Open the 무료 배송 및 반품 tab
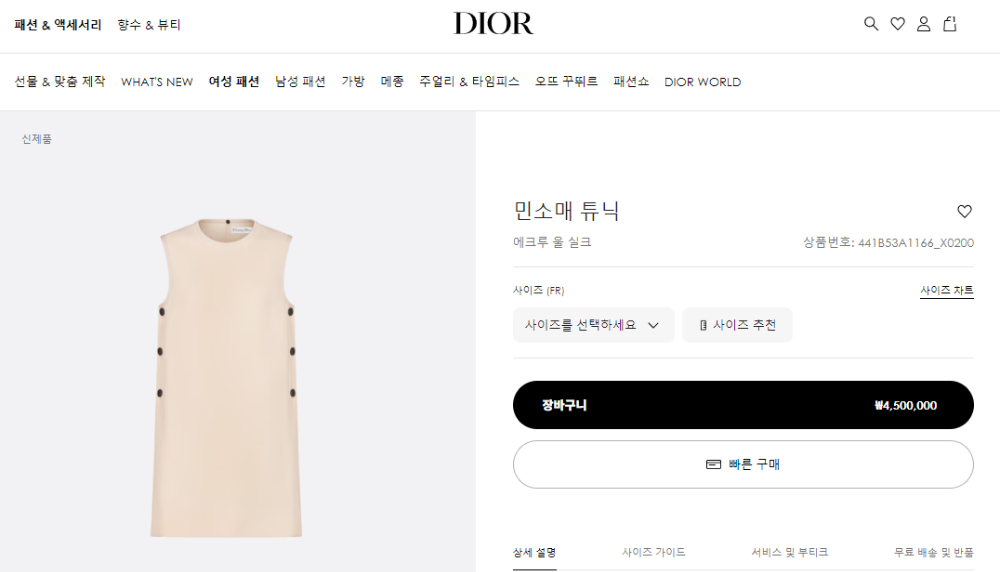The width and height of the screenshot is (1000, 572). (x=934, y=552)
